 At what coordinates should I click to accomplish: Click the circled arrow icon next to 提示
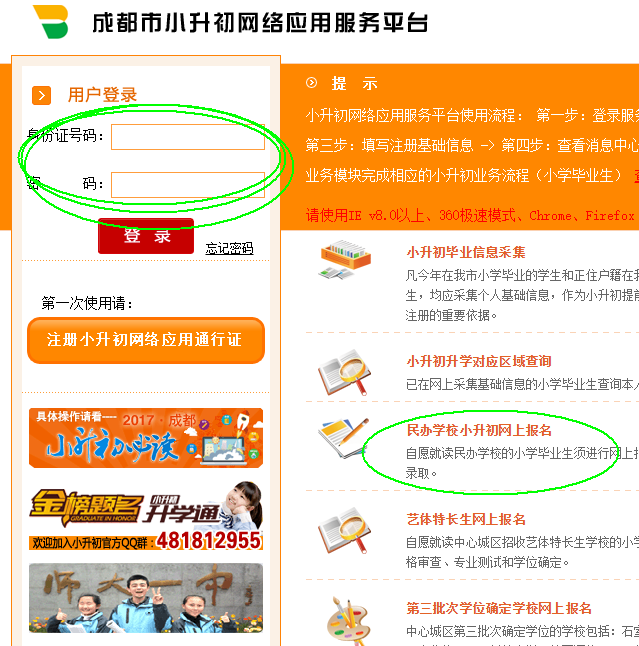(x=311, y=83)
